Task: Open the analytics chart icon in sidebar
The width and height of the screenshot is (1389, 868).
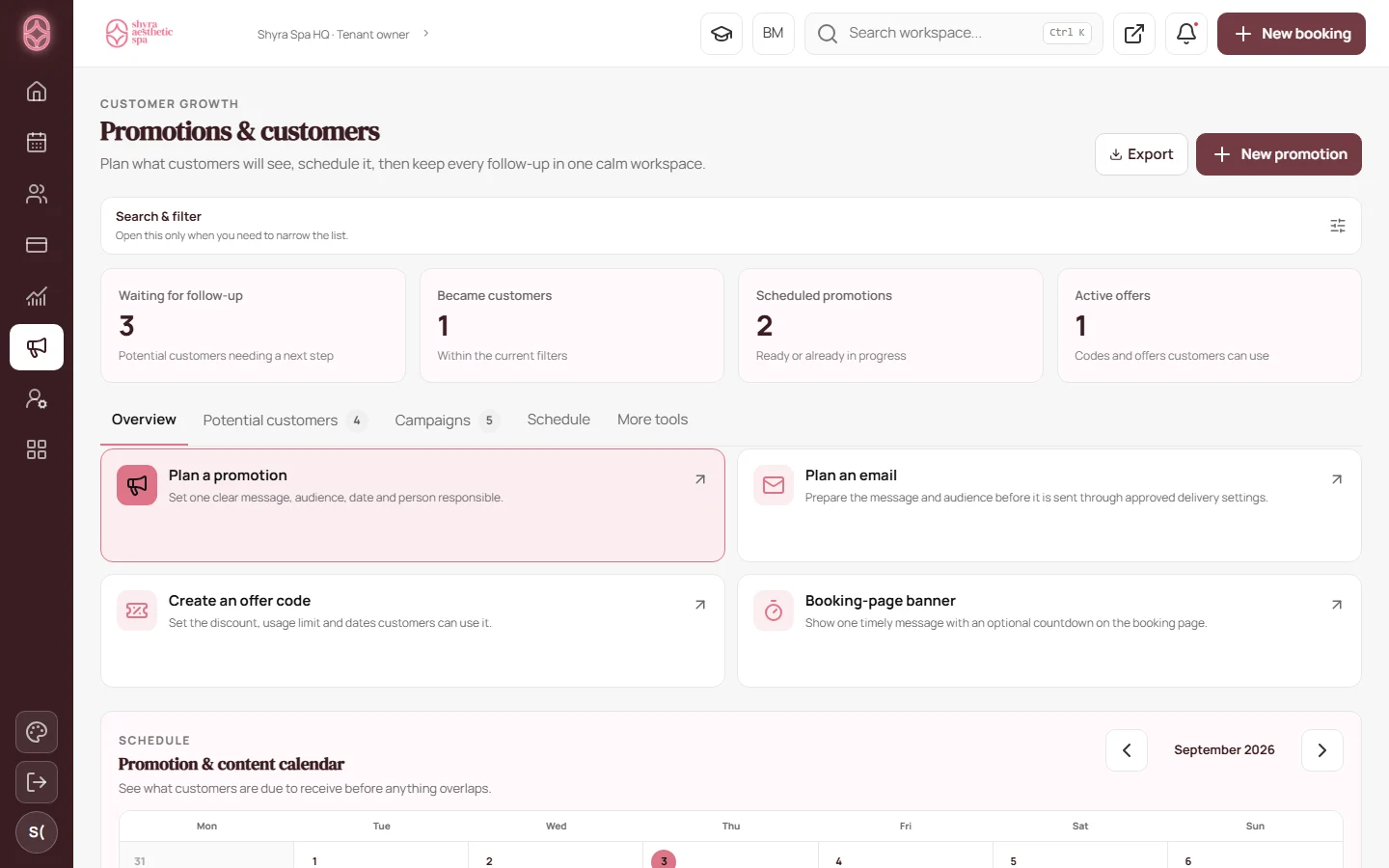Action: coord(37,296)
